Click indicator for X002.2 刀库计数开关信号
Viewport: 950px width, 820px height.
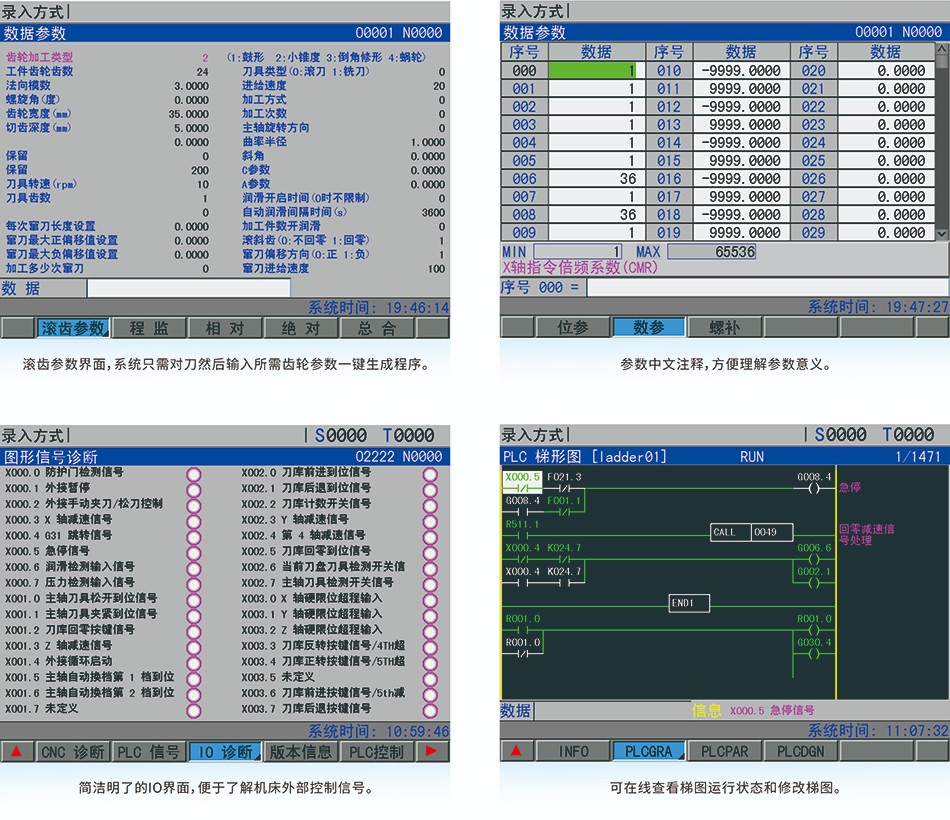(430, 506)
